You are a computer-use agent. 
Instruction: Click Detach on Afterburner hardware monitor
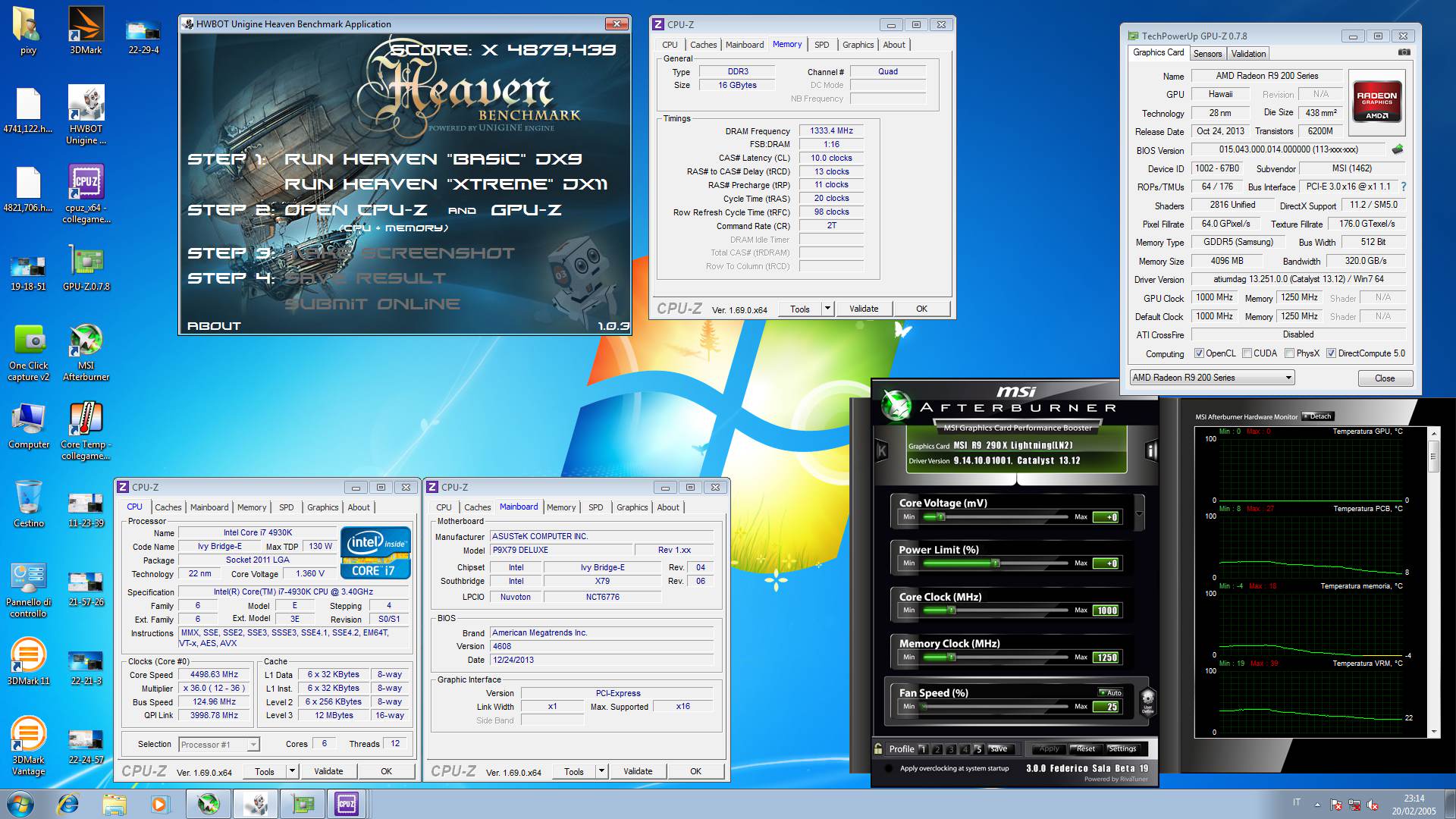(1318, 416)
